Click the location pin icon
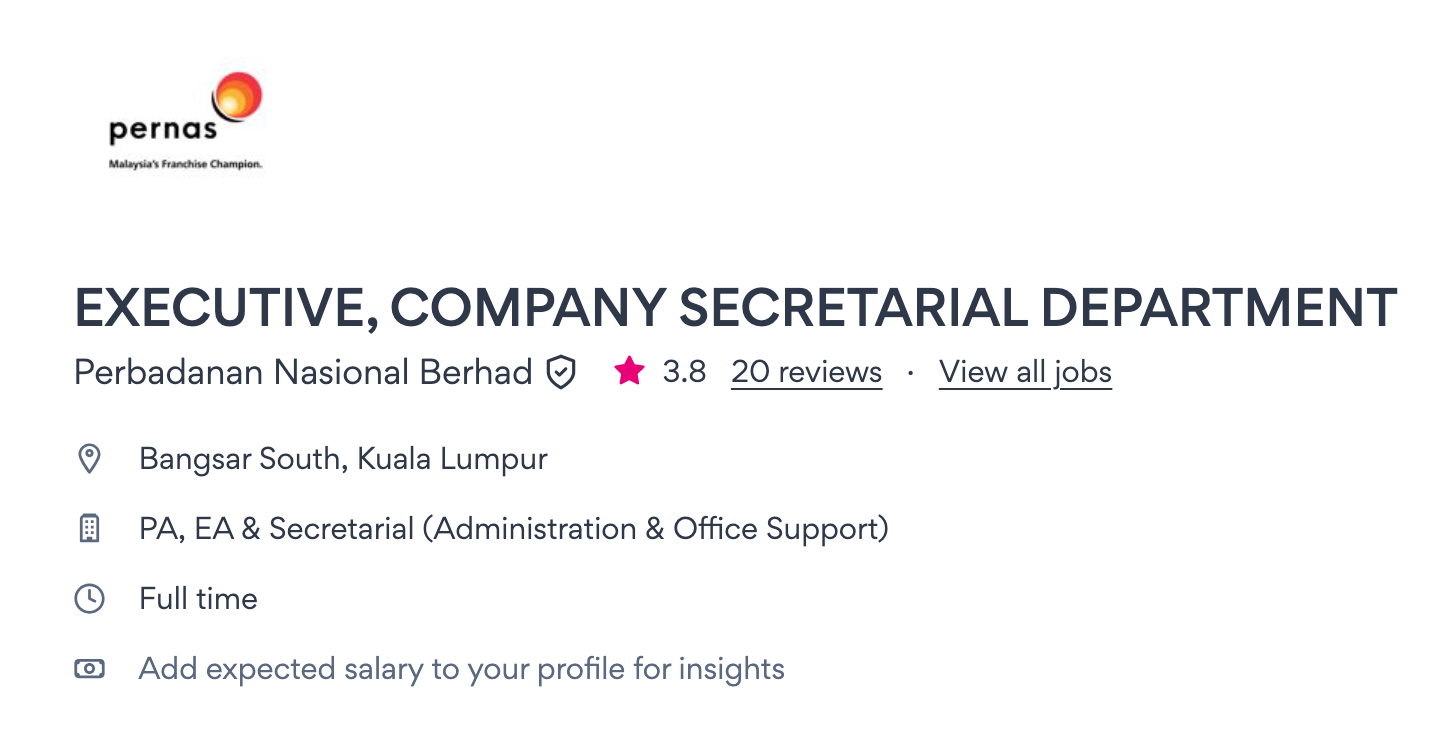Image resolution: width=1446 pixels, height=738 pixels. (x=90, y=459)
